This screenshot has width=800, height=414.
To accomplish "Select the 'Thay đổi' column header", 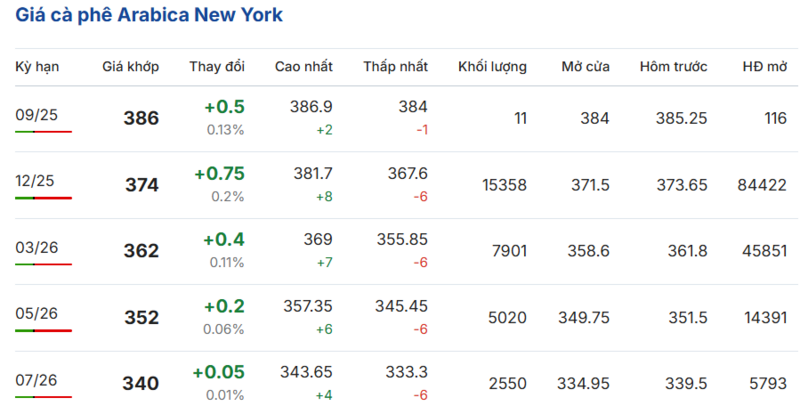I will (217, 67).
